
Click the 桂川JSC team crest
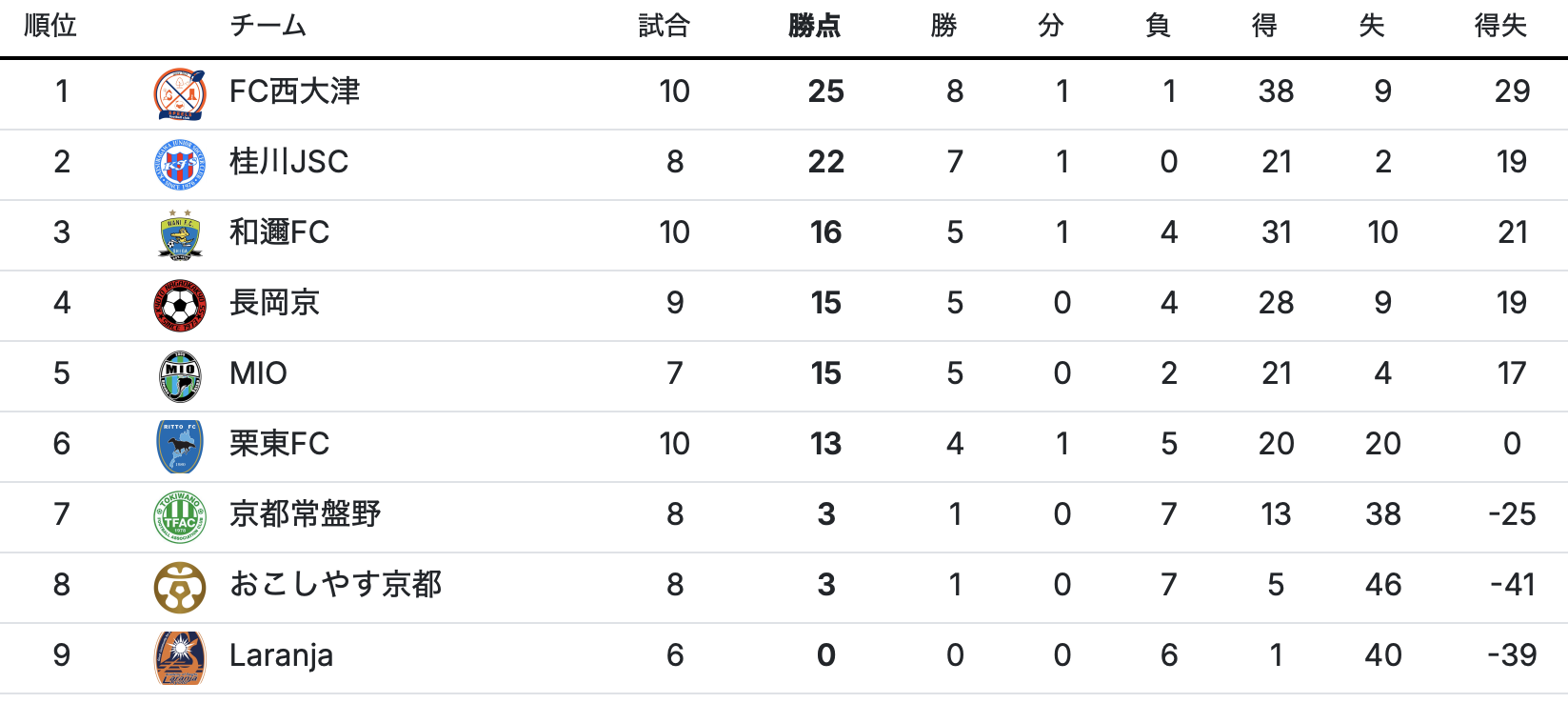tap(180, 164)
